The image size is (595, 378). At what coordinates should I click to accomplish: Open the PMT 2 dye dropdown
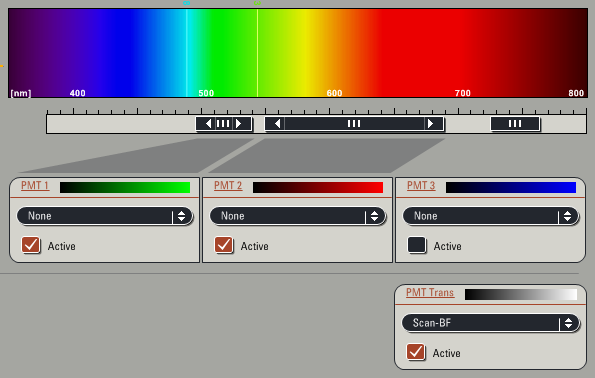298,216
